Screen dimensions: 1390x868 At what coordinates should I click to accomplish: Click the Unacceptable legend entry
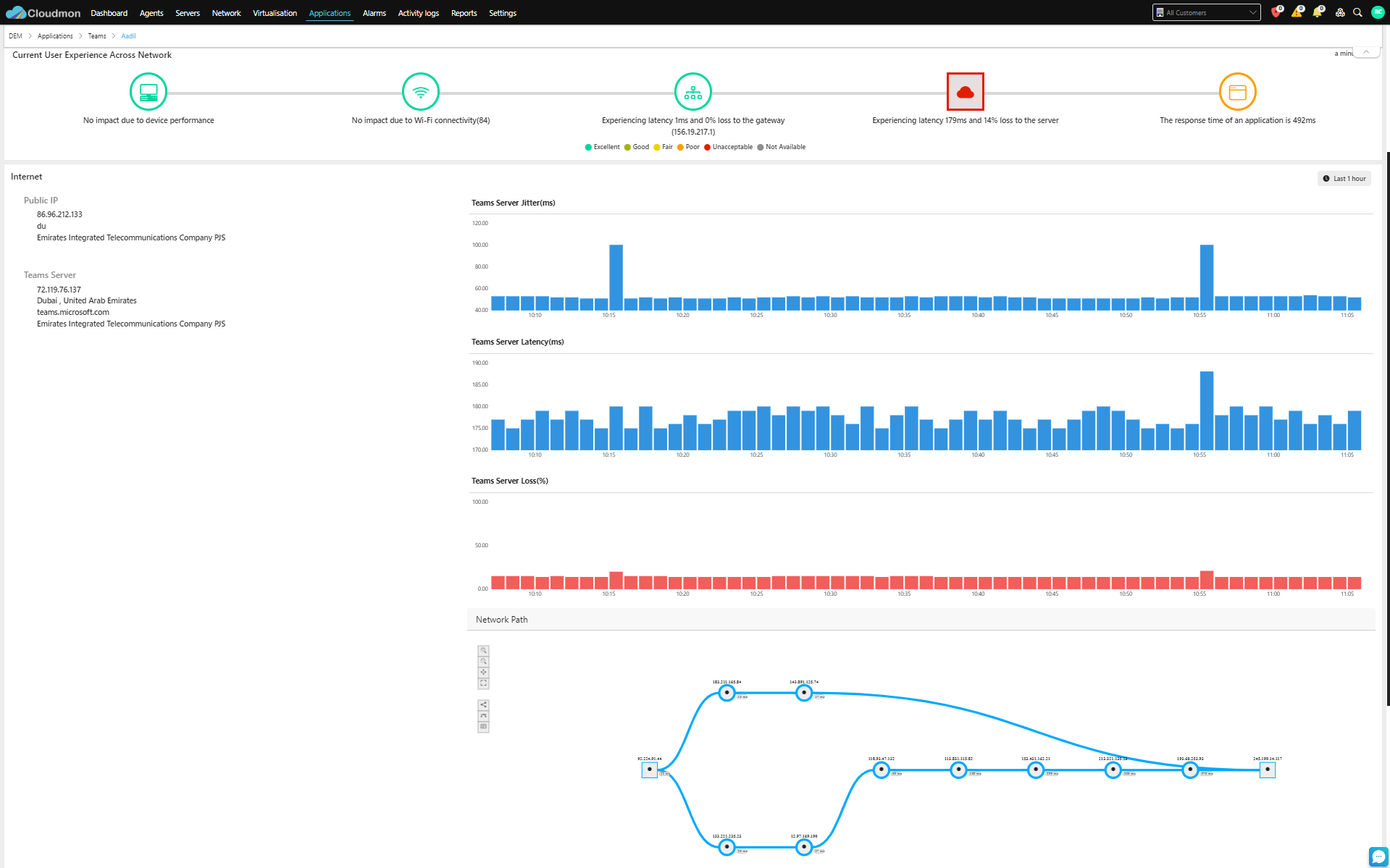point(728,147)
